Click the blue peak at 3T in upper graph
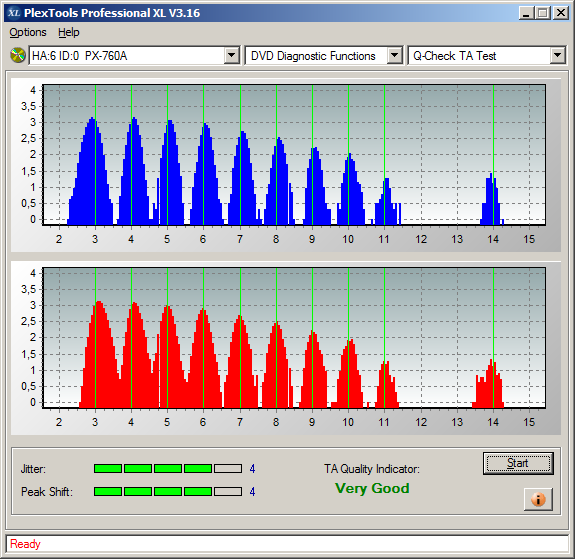Viewport: 575px width, 559px height. coord(92,171)
